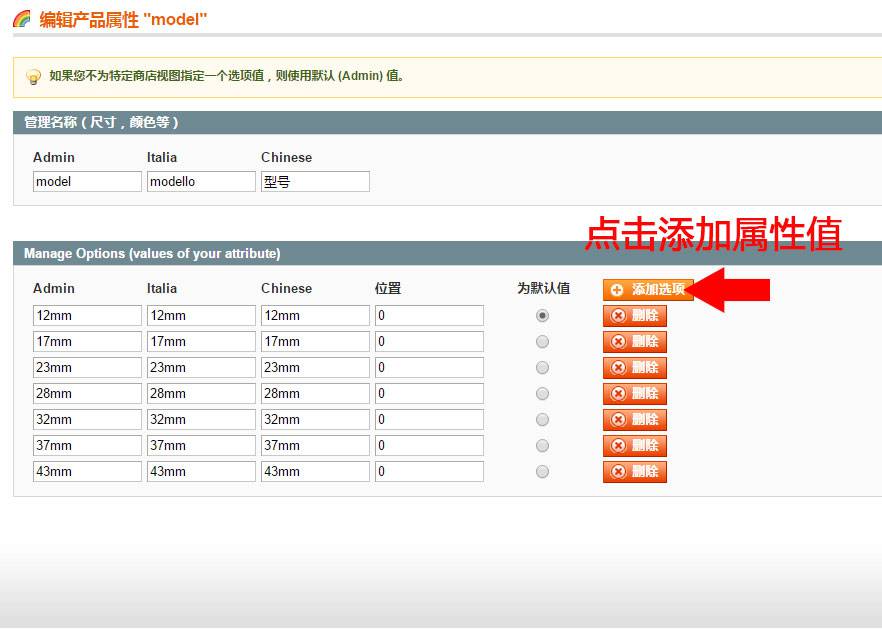Delete the 12mm option row
882x630 pixels.
point(634,315)
